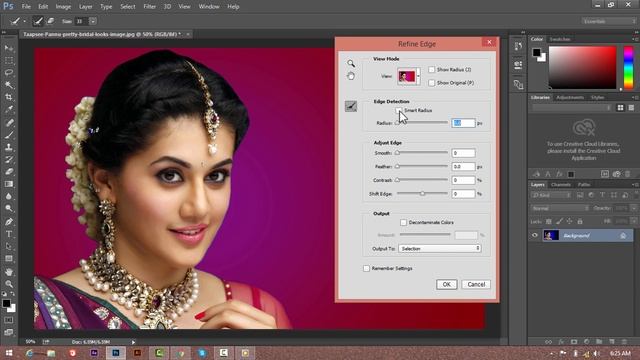Open the Libraries selection dropdown

click(572, 108)
